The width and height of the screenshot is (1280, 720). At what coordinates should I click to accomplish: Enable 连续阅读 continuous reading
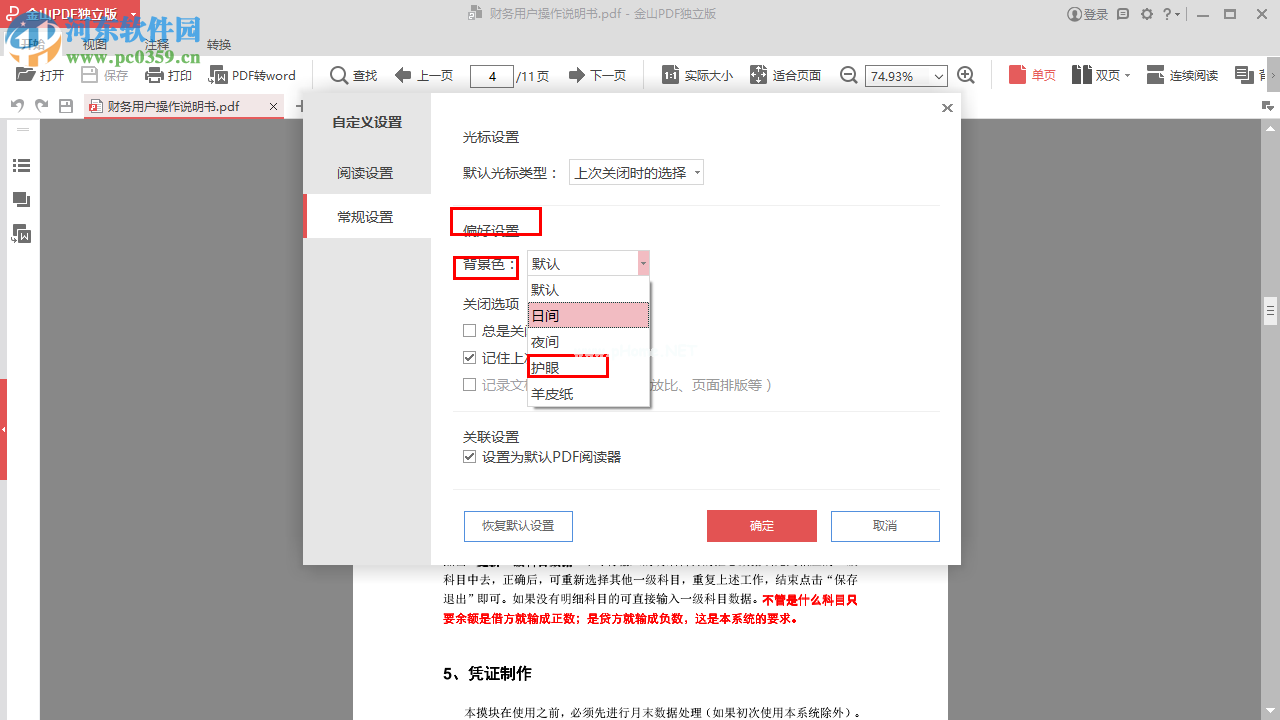pos(1182,75)
